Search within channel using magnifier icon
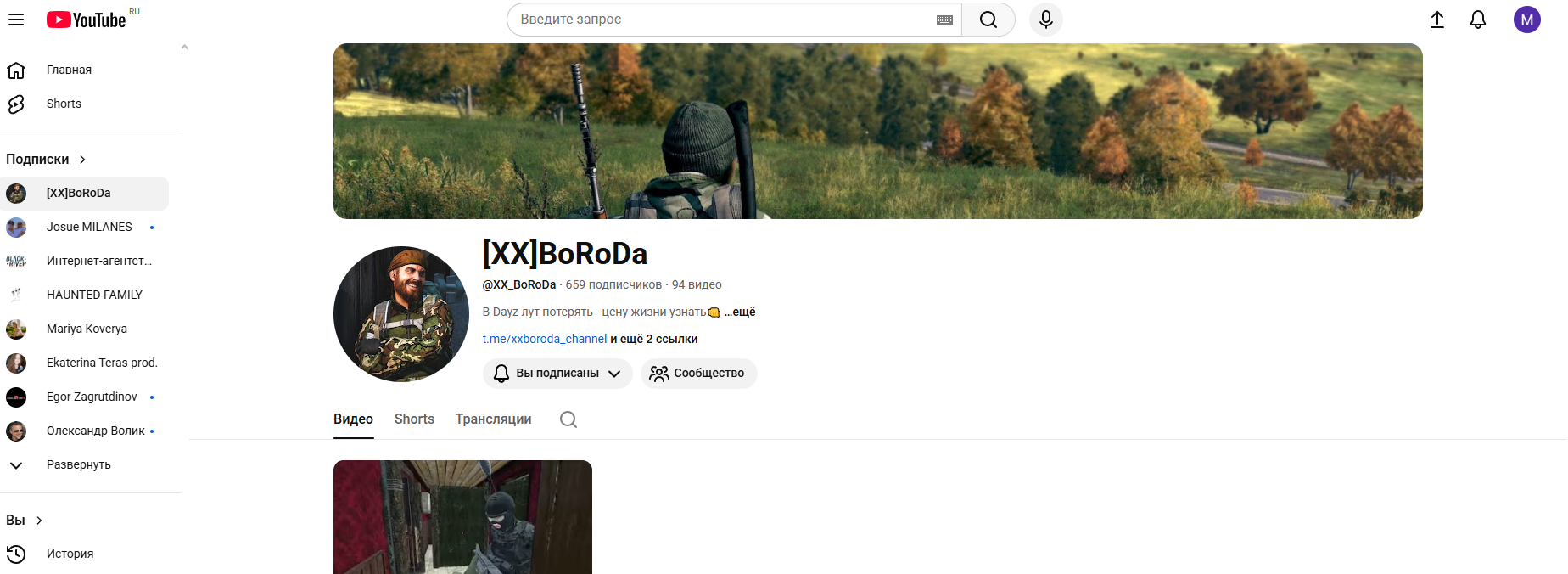 click(568, 419)
